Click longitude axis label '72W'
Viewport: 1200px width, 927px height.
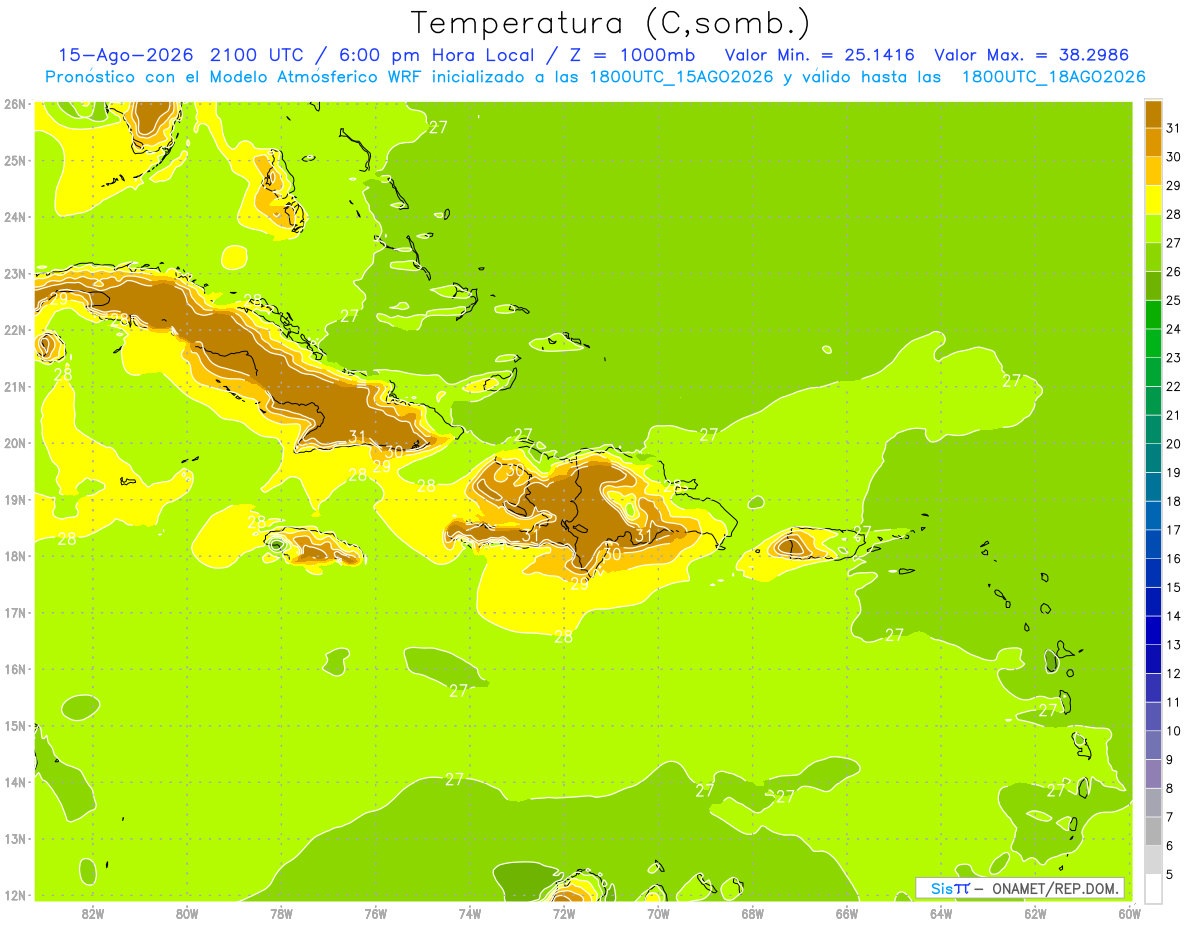(564, 914)
